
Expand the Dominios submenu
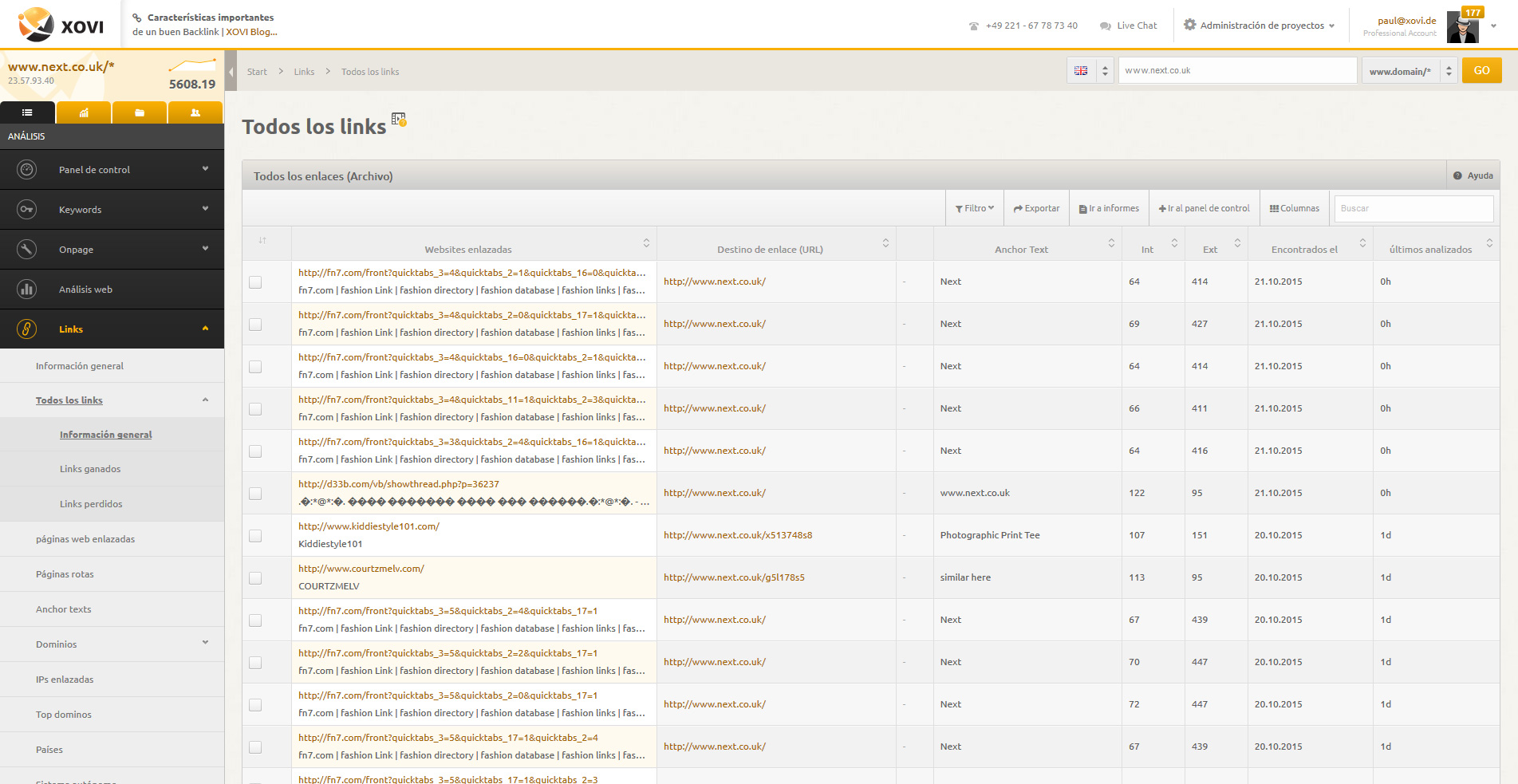(x=205, y=643)
